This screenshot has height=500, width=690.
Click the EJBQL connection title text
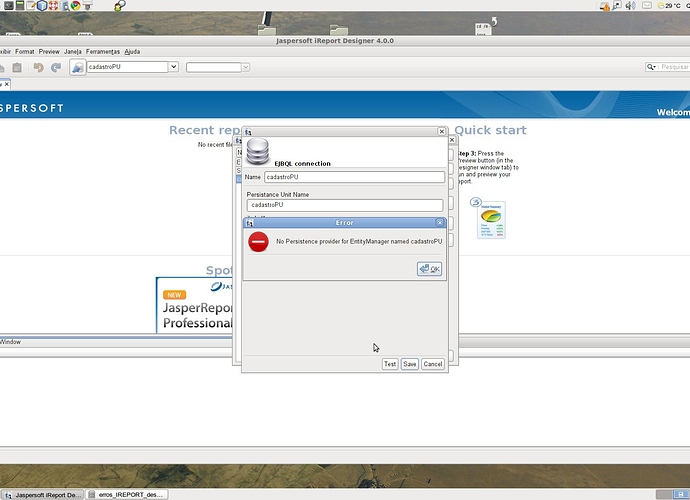302,164
